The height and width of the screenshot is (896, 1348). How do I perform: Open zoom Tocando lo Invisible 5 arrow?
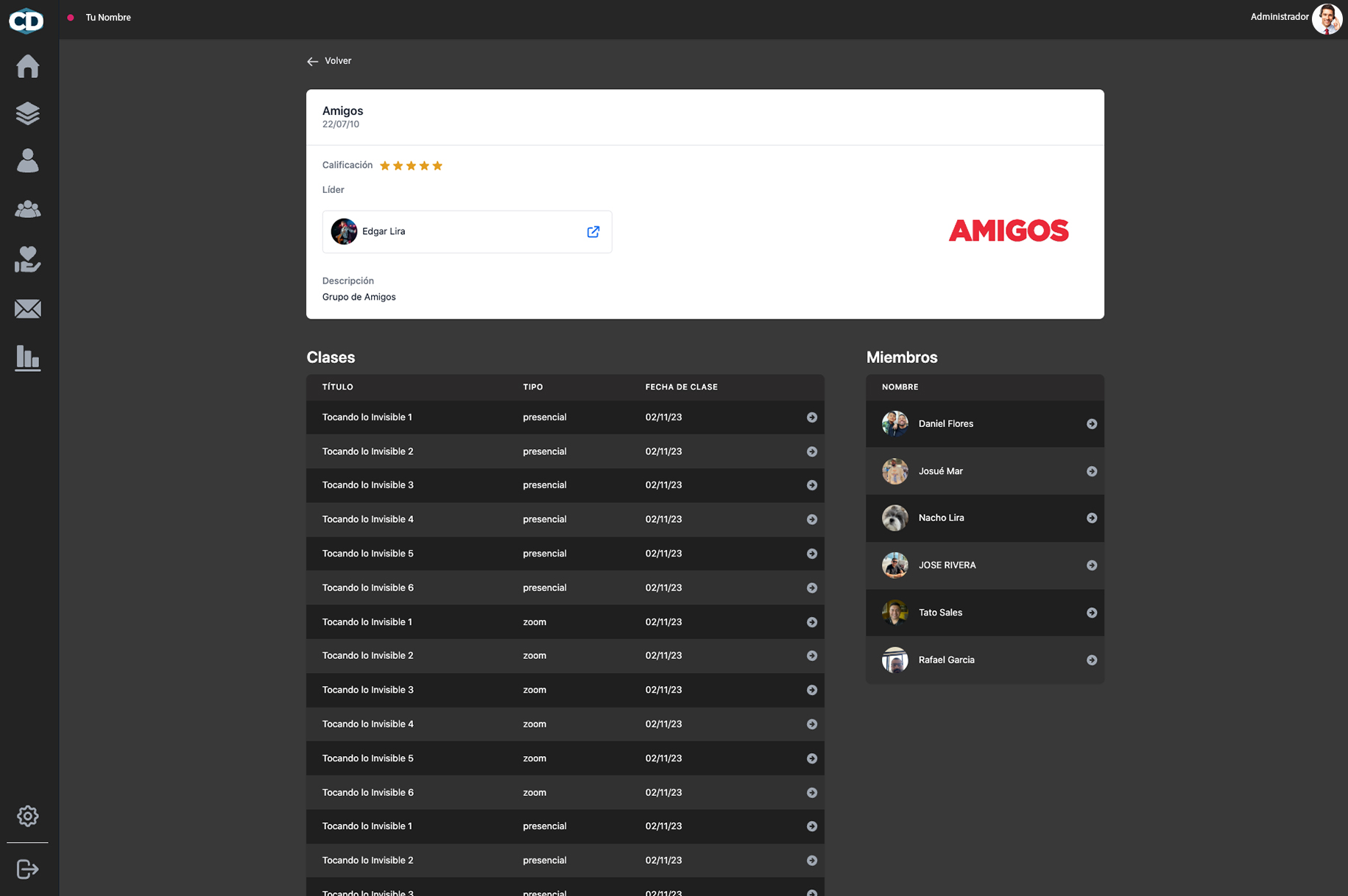(x=812, y=758)
